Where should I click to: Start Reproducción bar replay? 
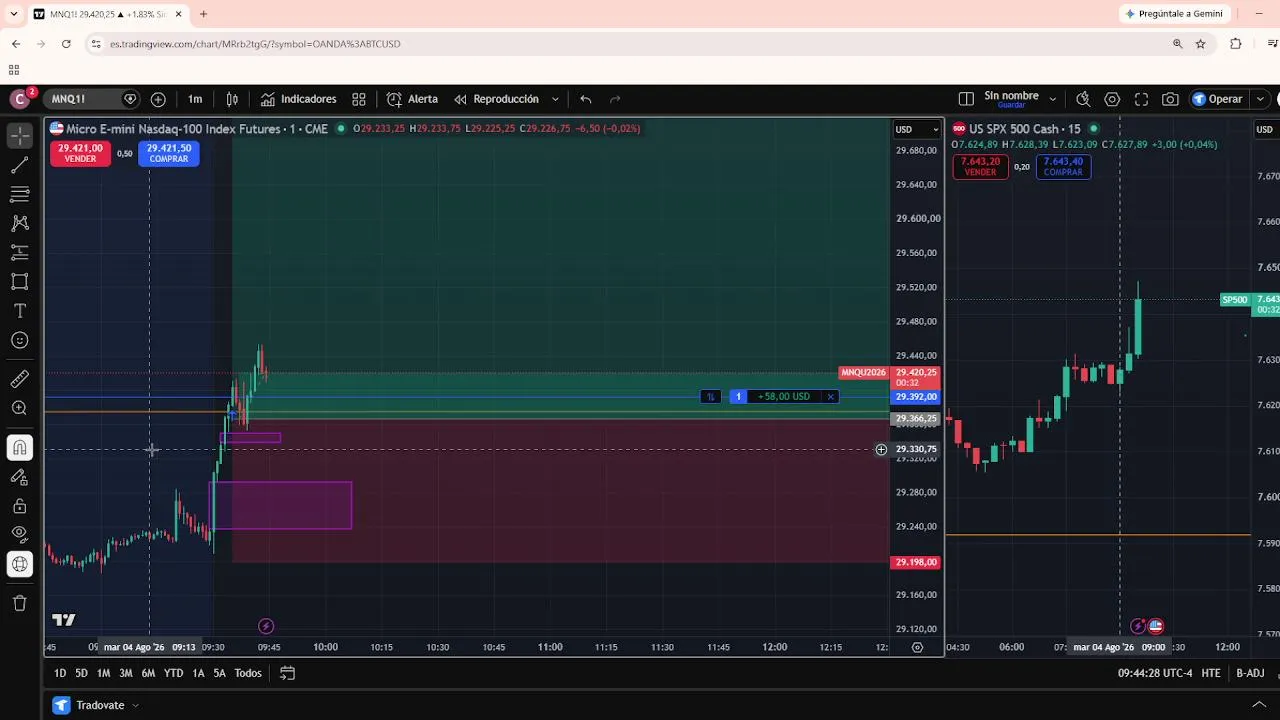pyautogui.click(x=496, y=99)
